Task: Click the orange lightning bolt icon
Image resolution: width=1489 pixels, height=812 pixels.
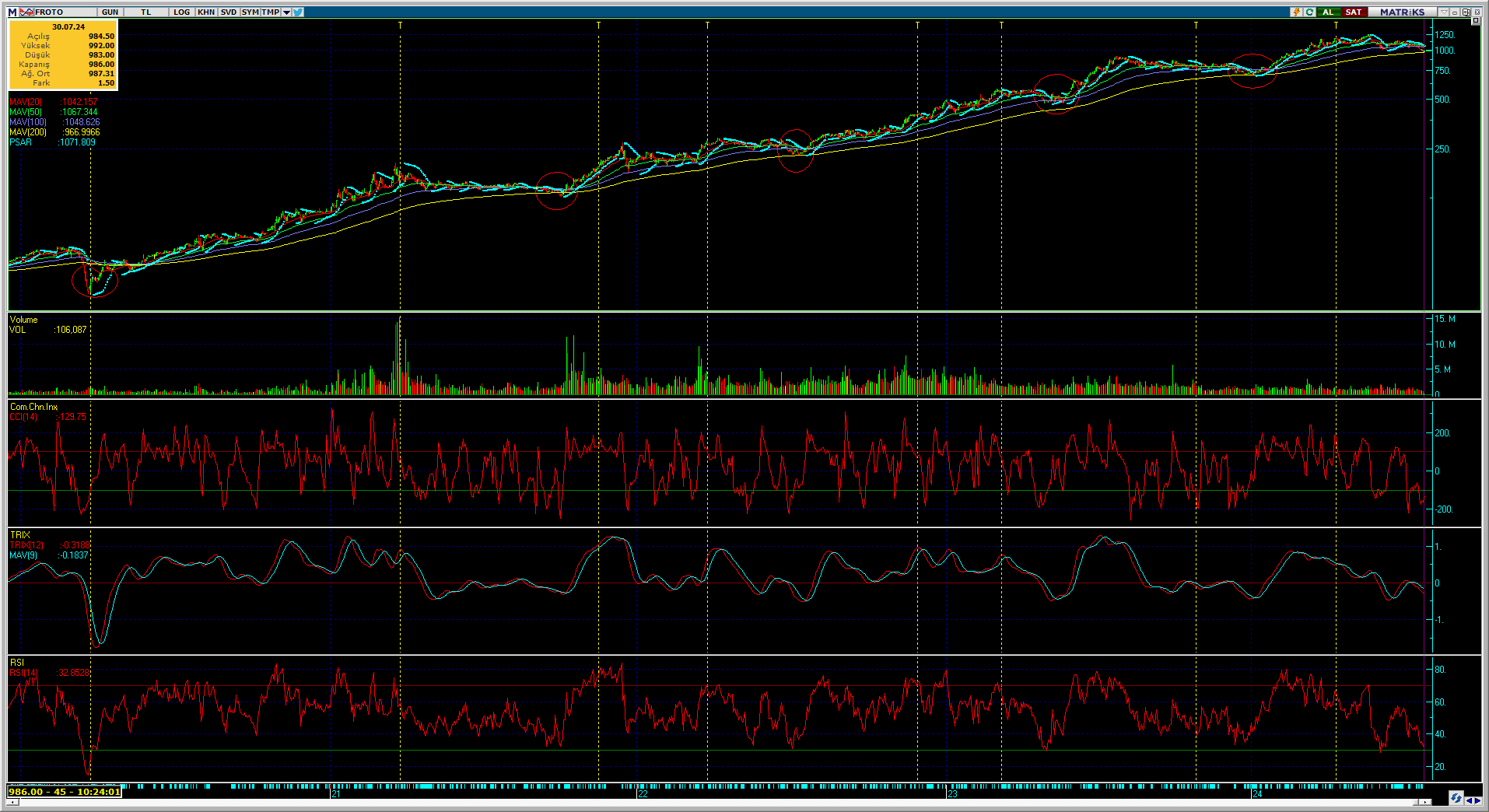Action: pyautogui.click(x=1296, y=12)
